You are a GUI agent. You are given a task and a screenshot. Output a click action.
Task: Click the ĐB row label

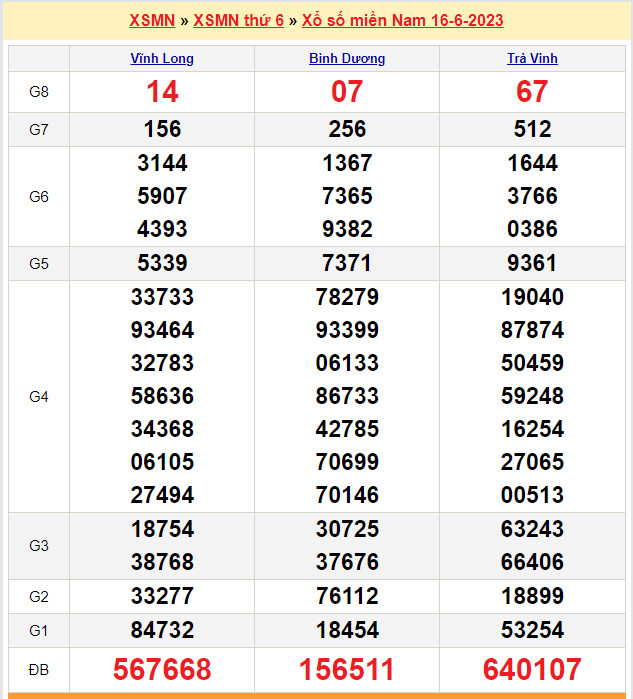coord(39,669)
